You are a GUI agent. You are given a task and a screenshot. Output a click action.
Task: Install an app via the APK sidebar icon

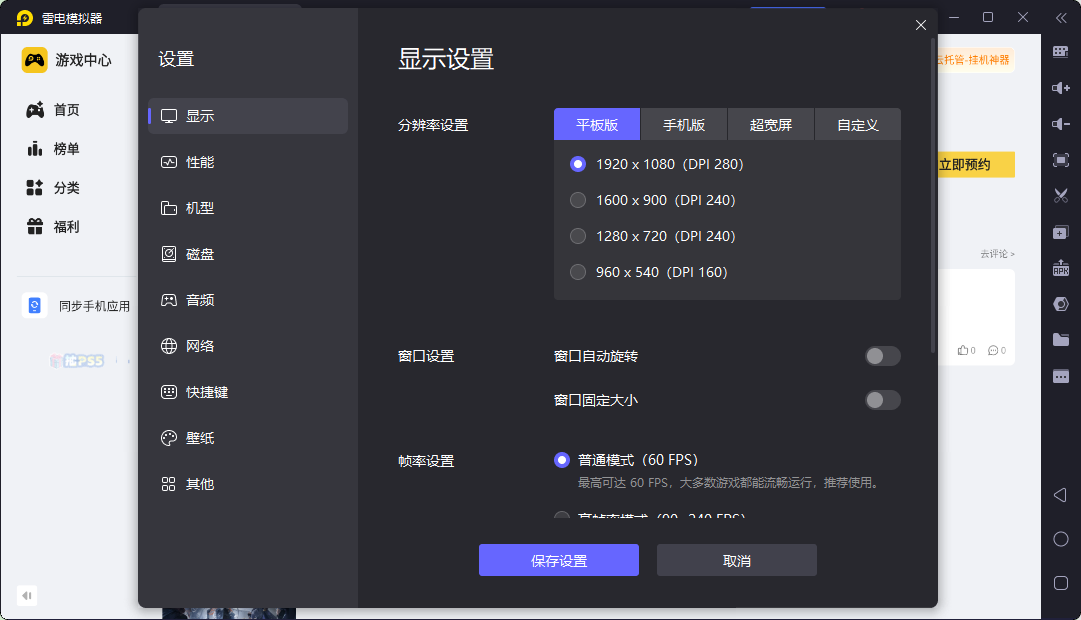click(x=1061, y=268)
